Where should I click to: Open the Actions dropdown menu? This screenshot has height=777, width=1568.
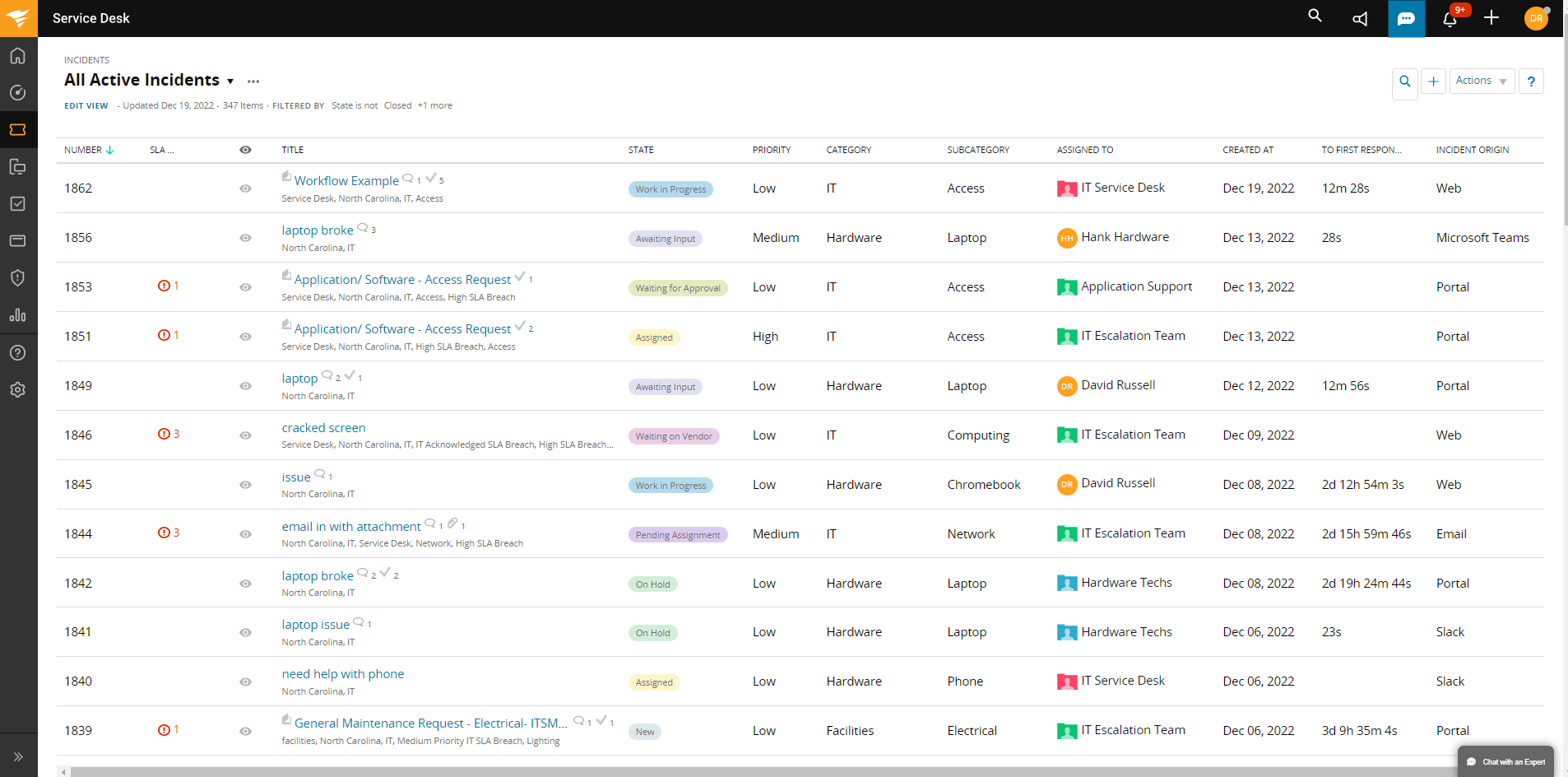(x=1481, y=81)
